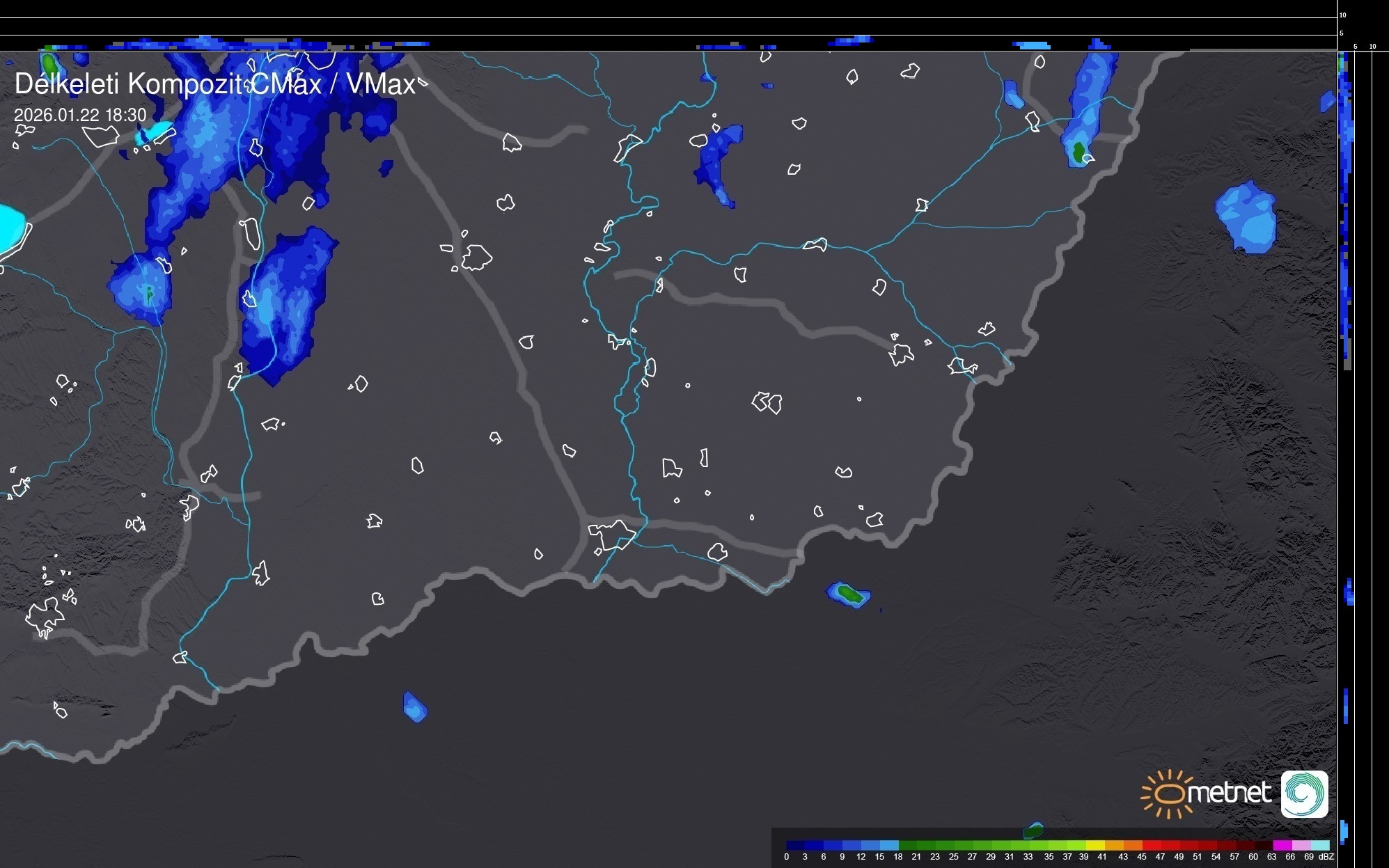The width and height of the screenshot is (1389, 868).
Task: Pick the darkest blue 0 dBZ swatch
Action: click(x=795, y=845)
